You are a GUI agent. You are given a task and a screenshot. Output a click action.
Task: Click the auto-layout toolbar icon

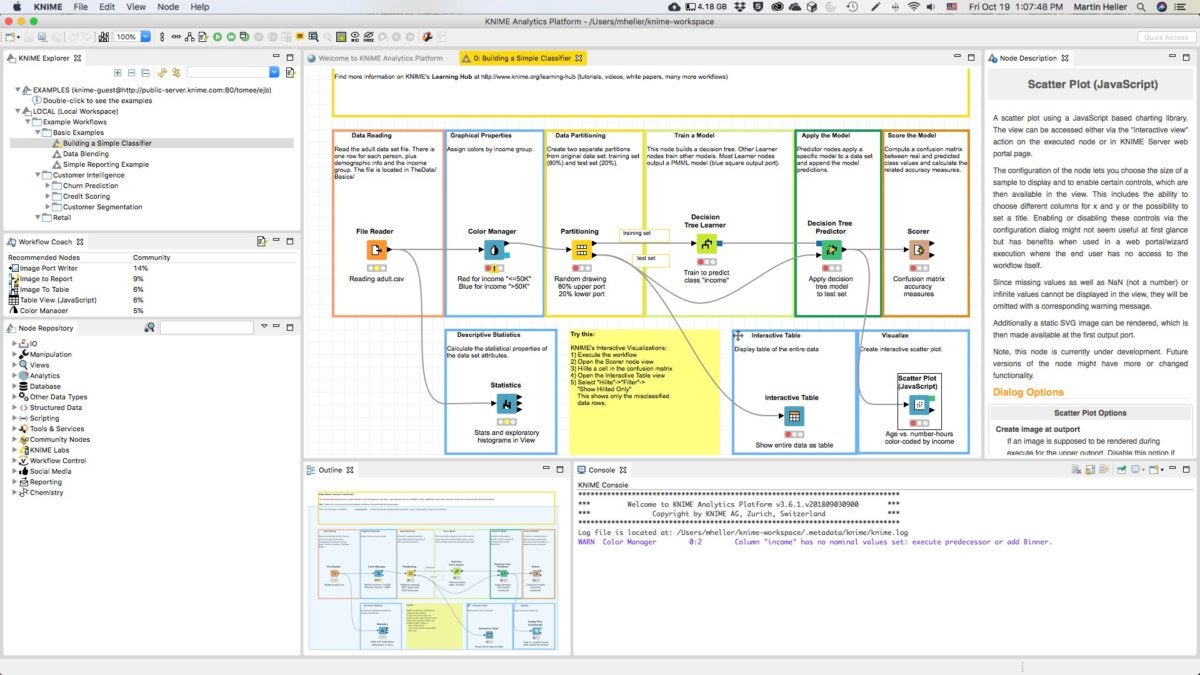point(190,37)
